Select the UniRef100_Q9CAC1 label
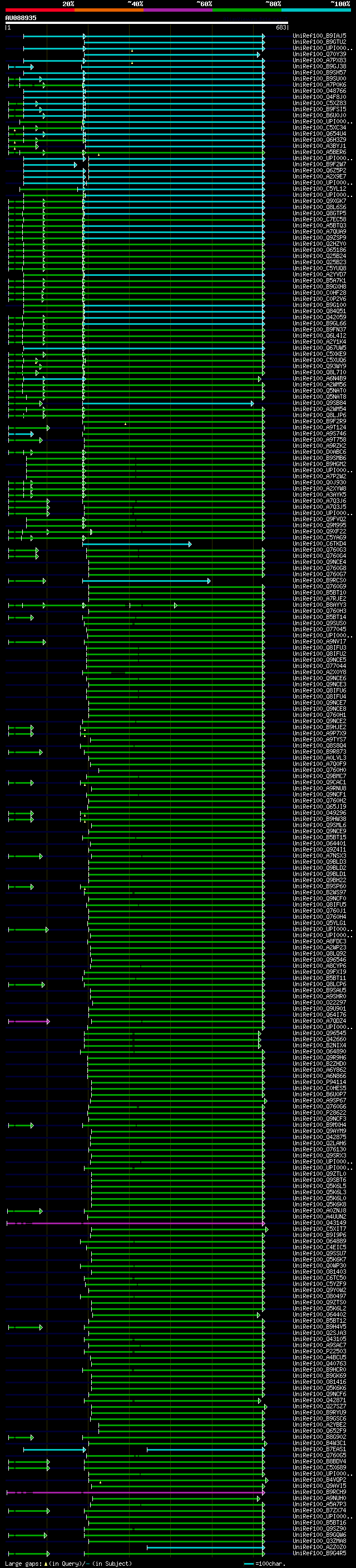 click(319, 782)
